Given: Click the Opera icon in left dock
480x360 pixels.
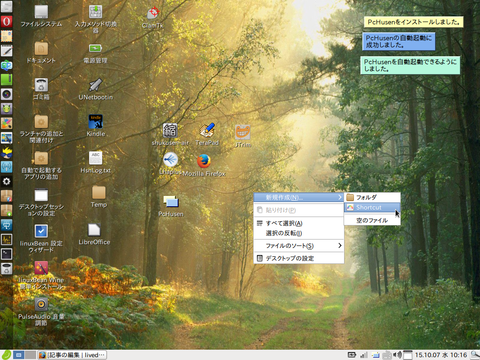Looking at the screenshot, I should click(x=7, y=22).
